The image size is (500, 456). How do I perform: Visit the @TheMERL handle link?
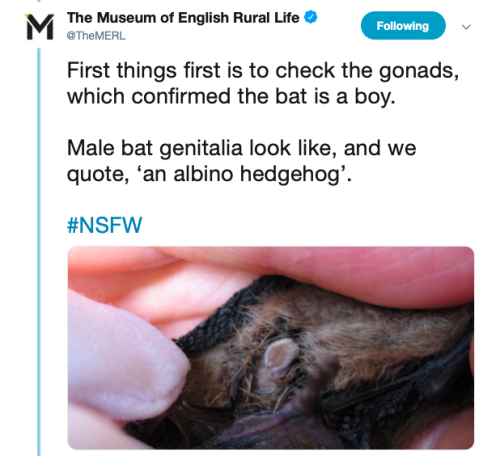pyautogui.click(x=96, y=36)
